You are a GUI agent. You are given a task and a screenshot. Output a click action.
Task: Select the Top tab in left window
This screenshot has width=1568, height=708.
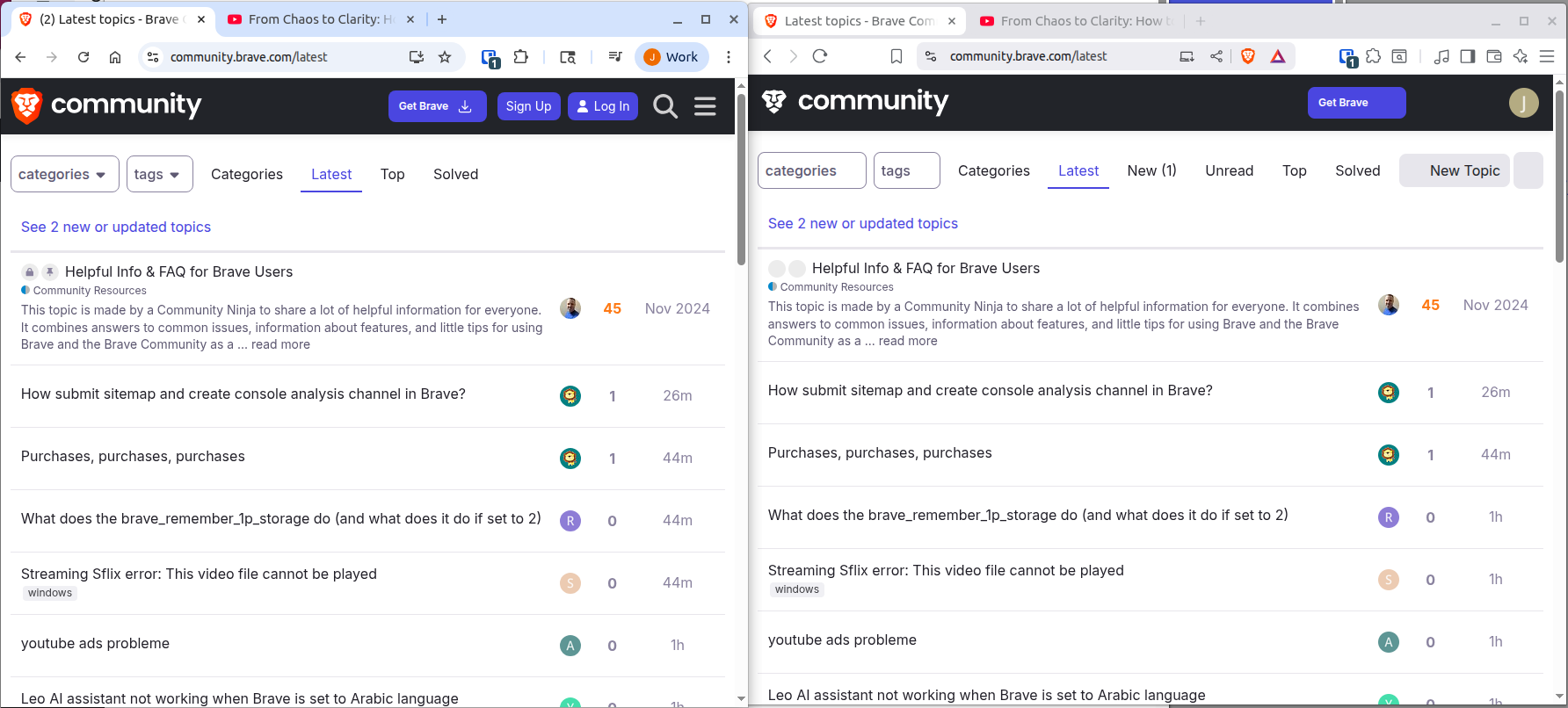[393, 174]
